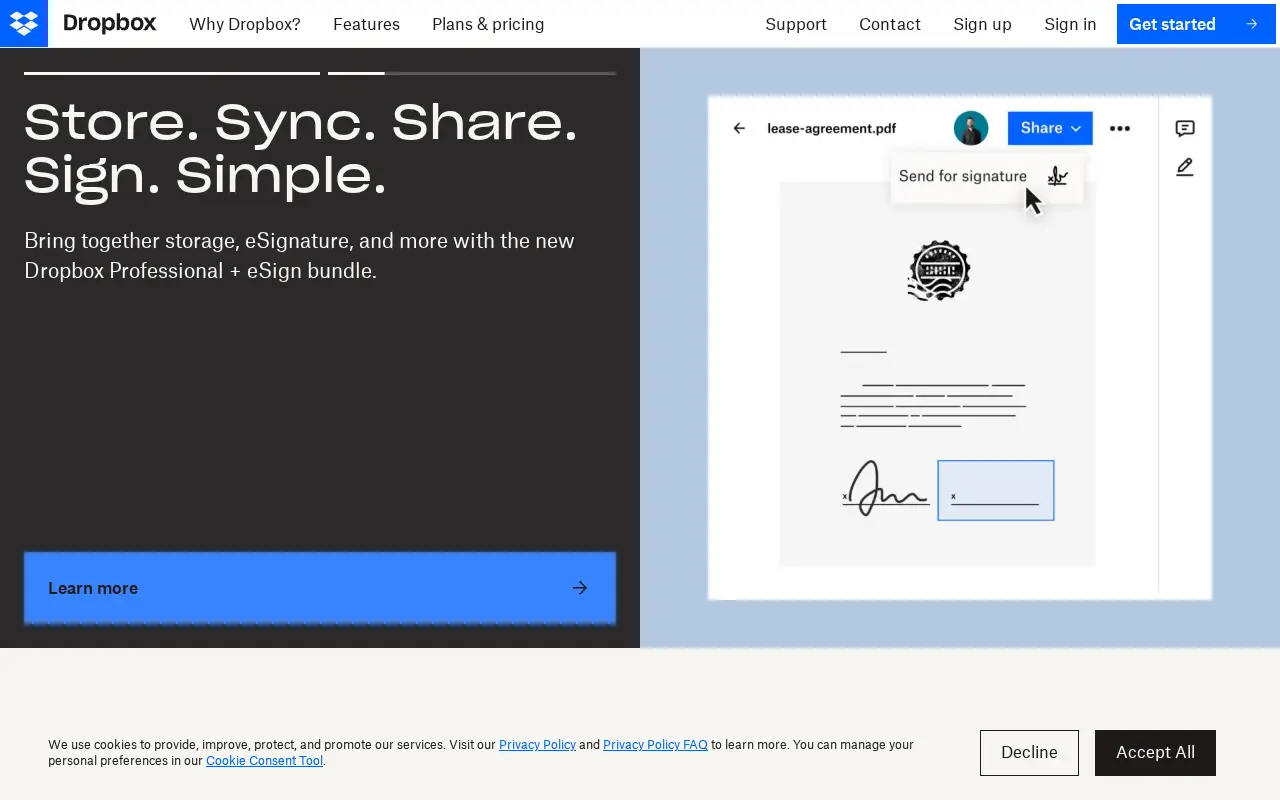The height and width of the screenshot is (800, 1280).
Task: Click the signature icon next to Send for signature
Action: [1057, 176]
